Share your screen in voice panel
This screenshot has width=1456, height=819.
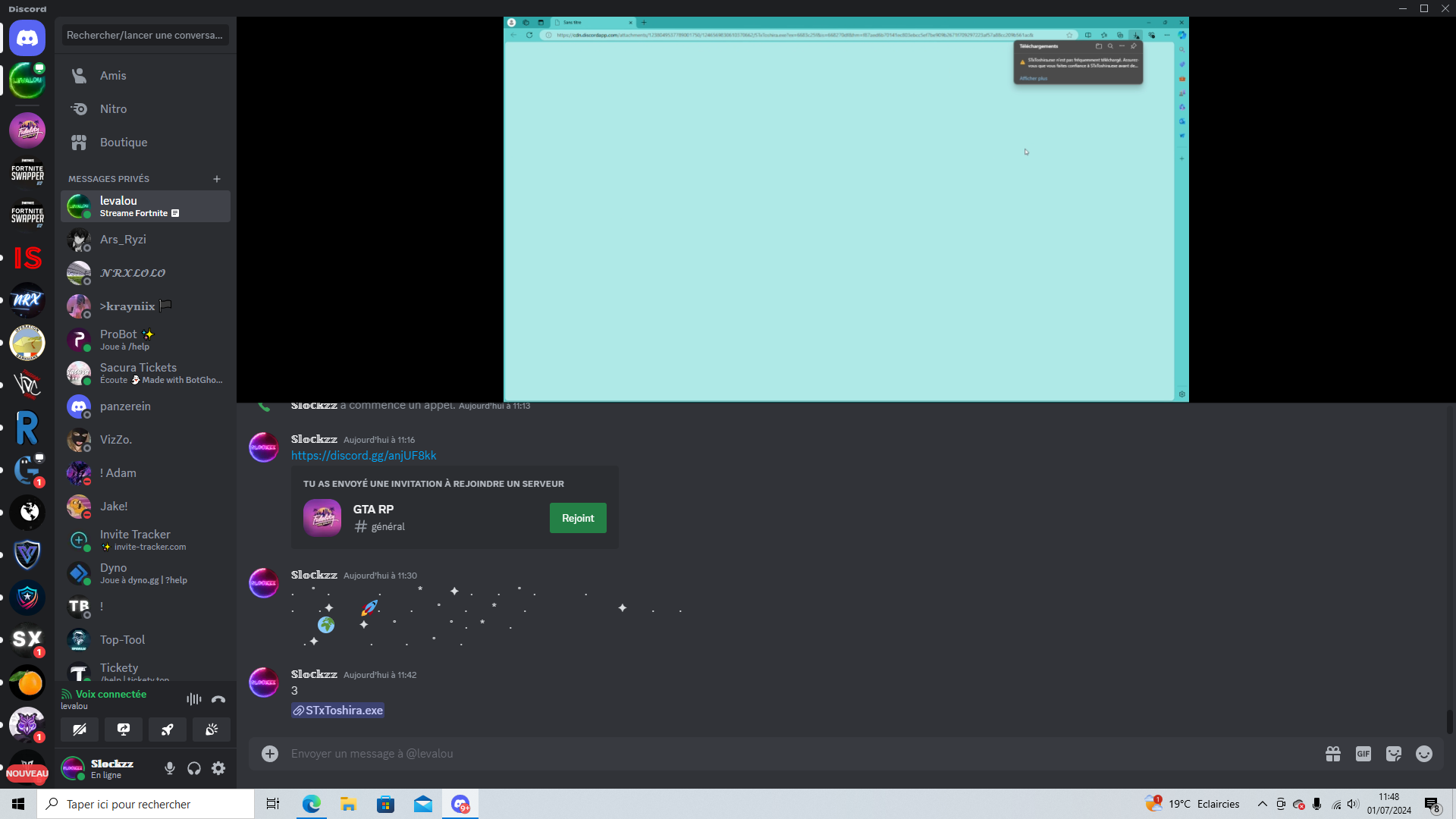coord(124,730)
